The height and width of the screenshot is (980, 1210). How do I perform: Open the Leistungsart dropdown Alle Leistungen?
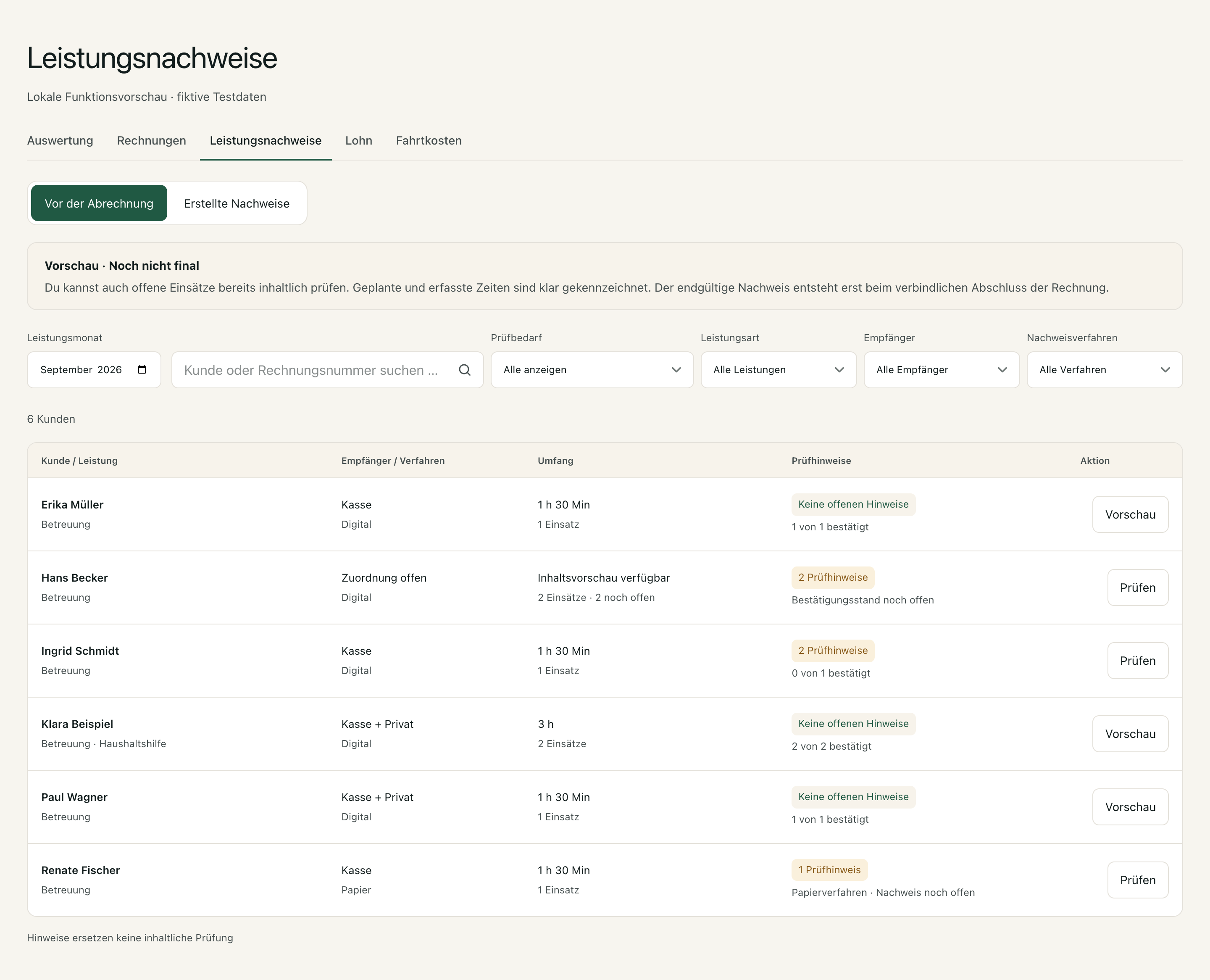coord(778,370)
